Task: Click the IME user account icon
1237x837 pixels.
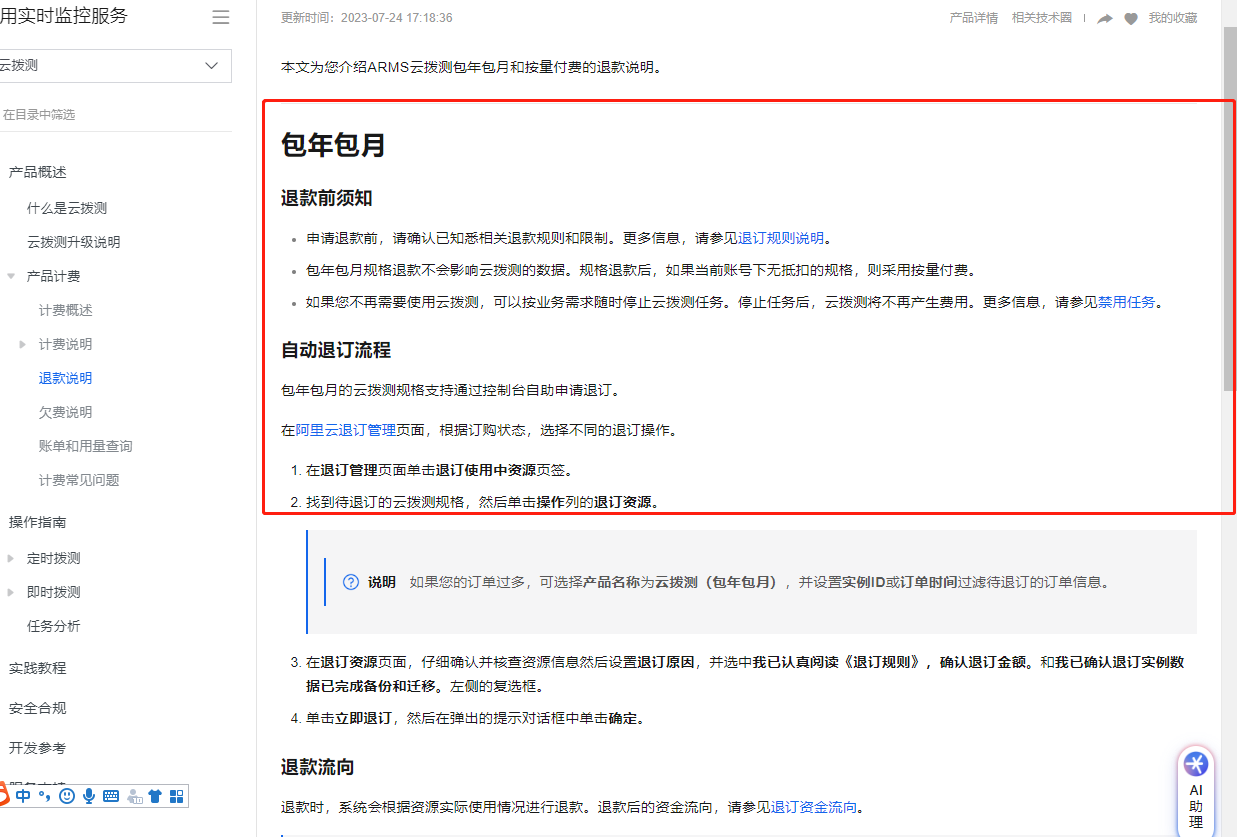Action: [x=134, y=796]
